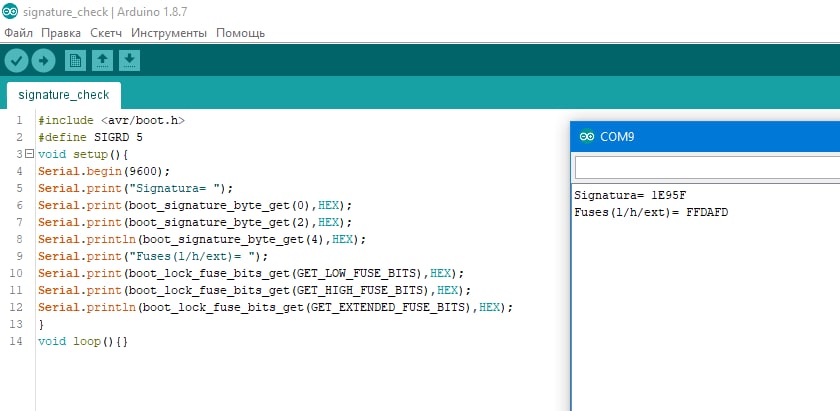
Task: Click the closing brace on line 13
Action: [41, 324]
